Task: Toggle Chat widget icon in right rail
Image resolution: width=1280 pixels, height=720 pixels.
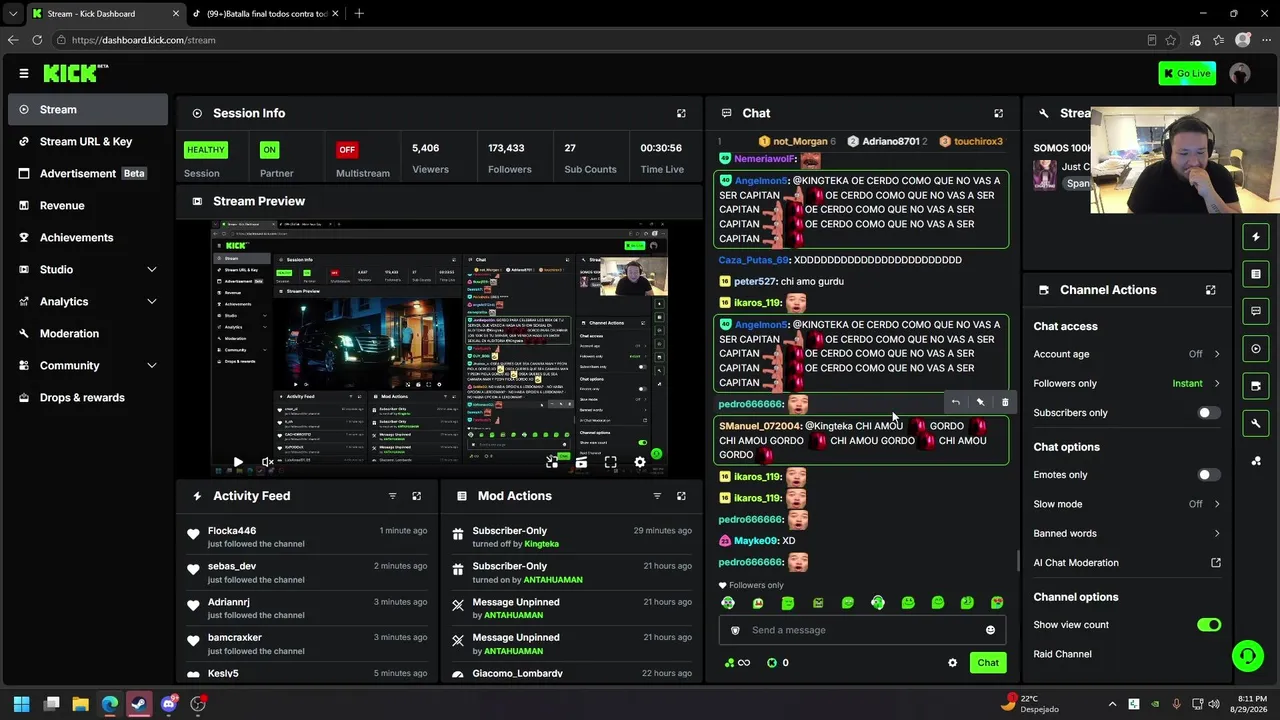Action: click(1256, 311)
